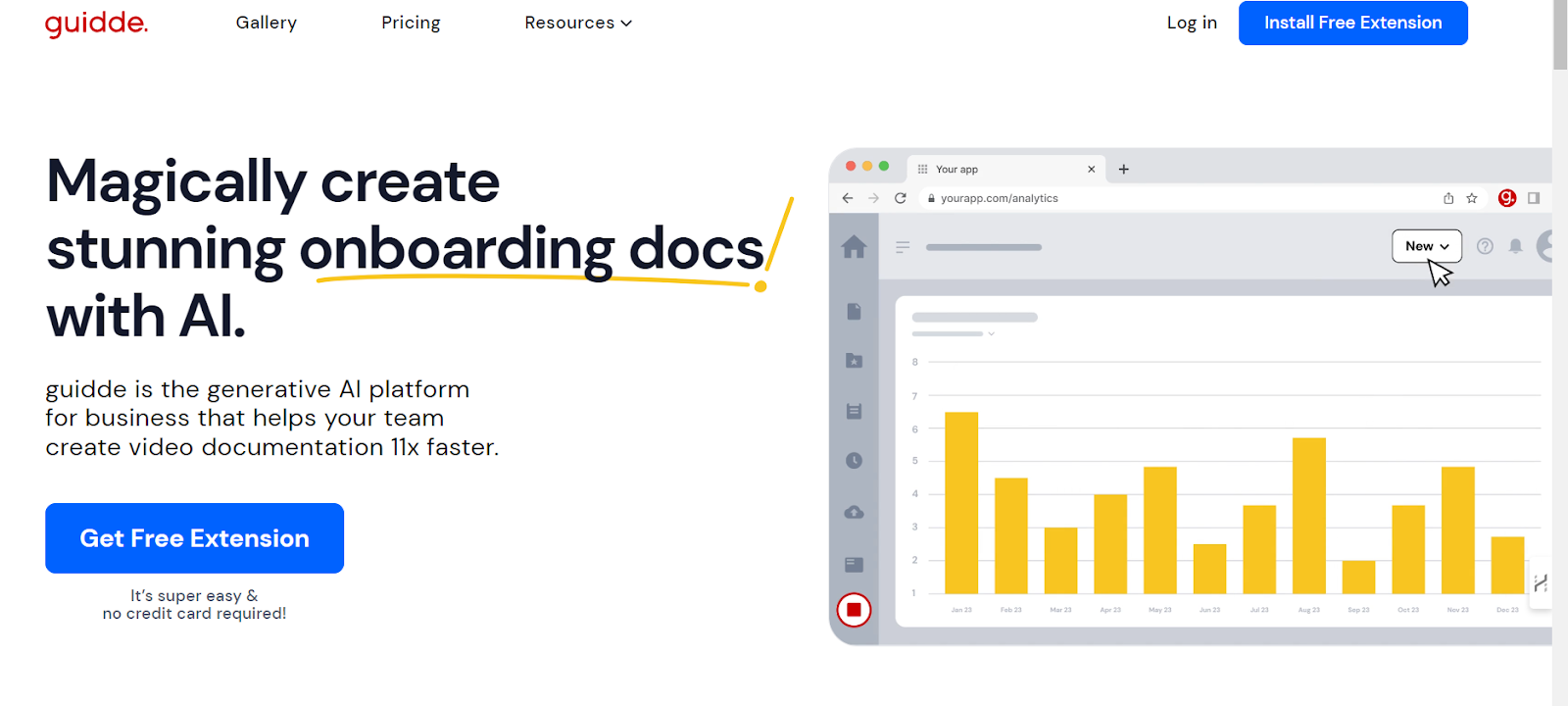1568x706 pixels.
Task: Click Log in
Action: tap(1192, 23)
